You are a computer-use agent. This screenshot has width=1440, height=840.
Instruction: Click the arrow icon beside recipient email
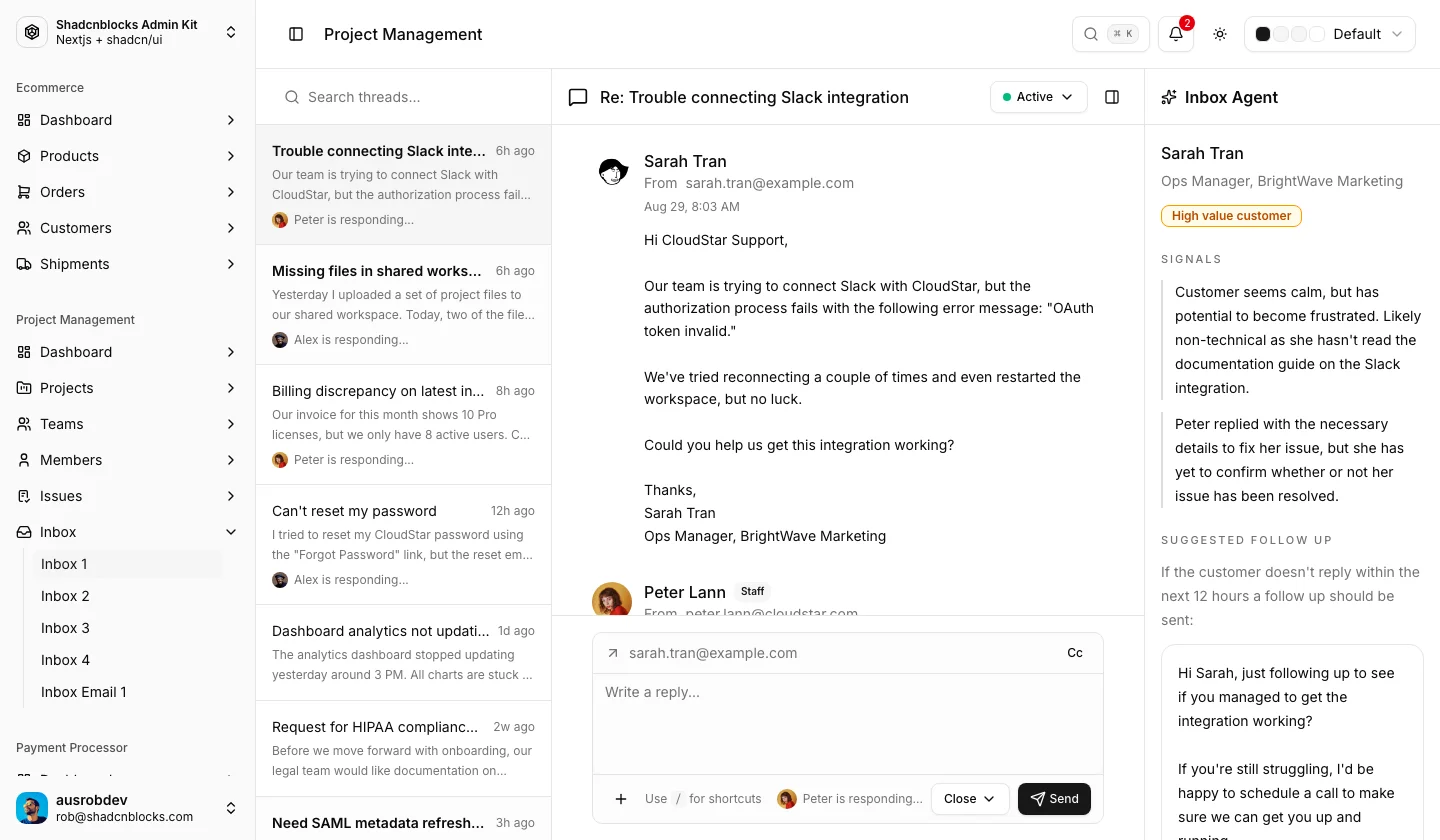[x=613, y=653]
